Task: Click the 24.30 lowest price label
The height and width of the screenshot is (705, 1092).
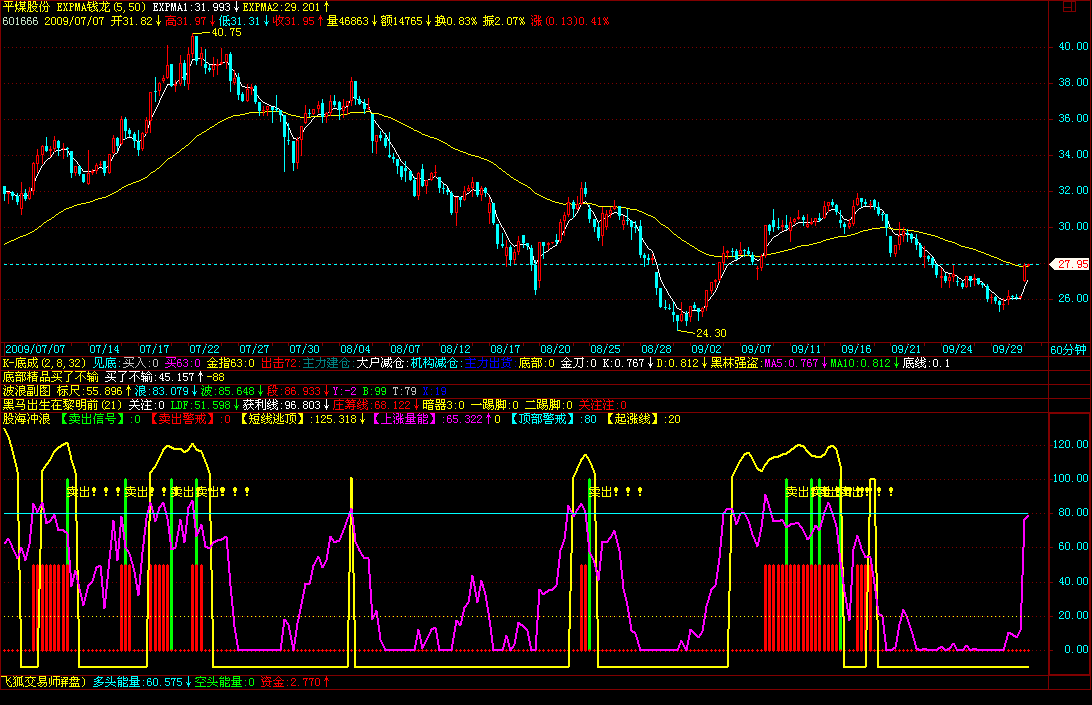Action: click(x=711, y=333)
